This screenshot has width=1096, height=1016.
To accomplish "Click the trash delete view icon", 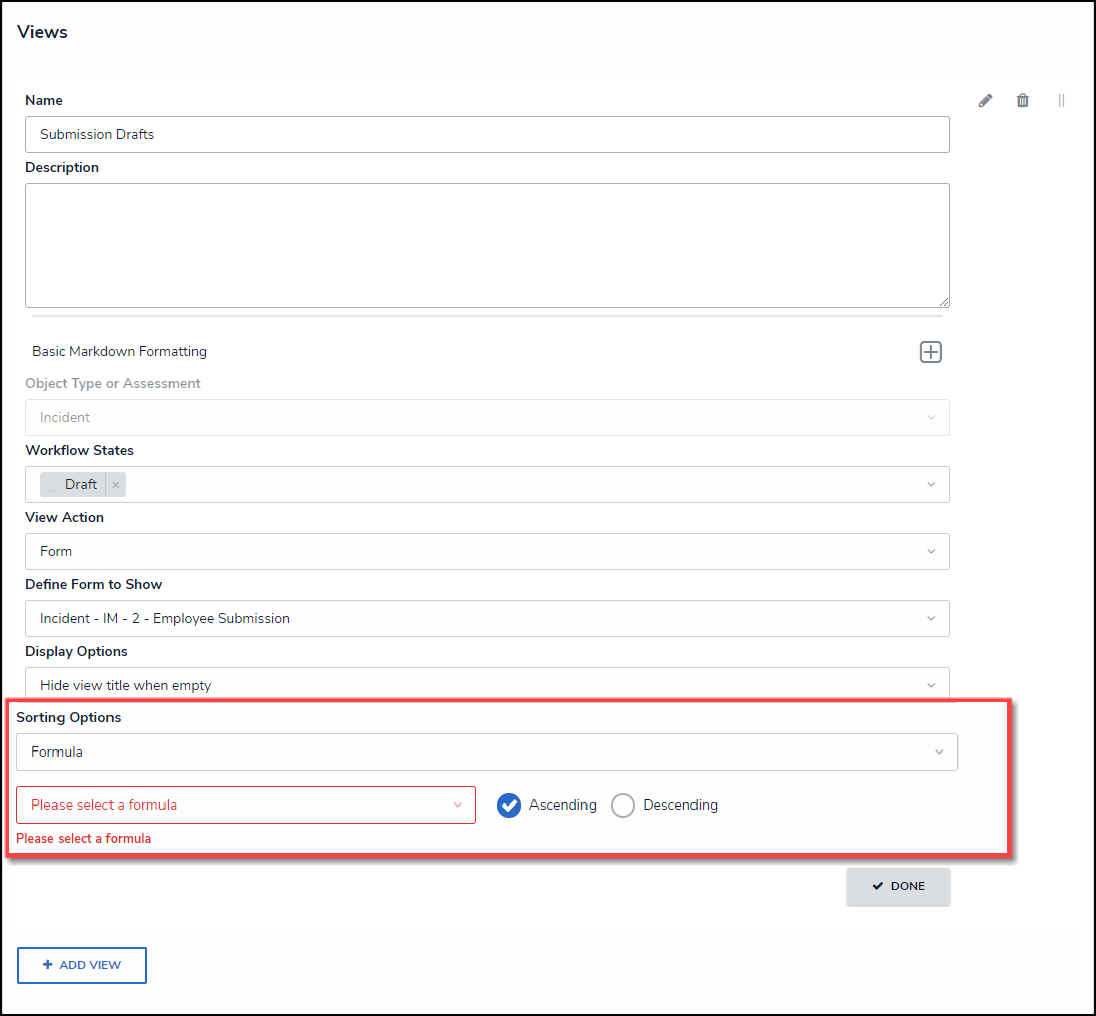I will coord(1022,100).
